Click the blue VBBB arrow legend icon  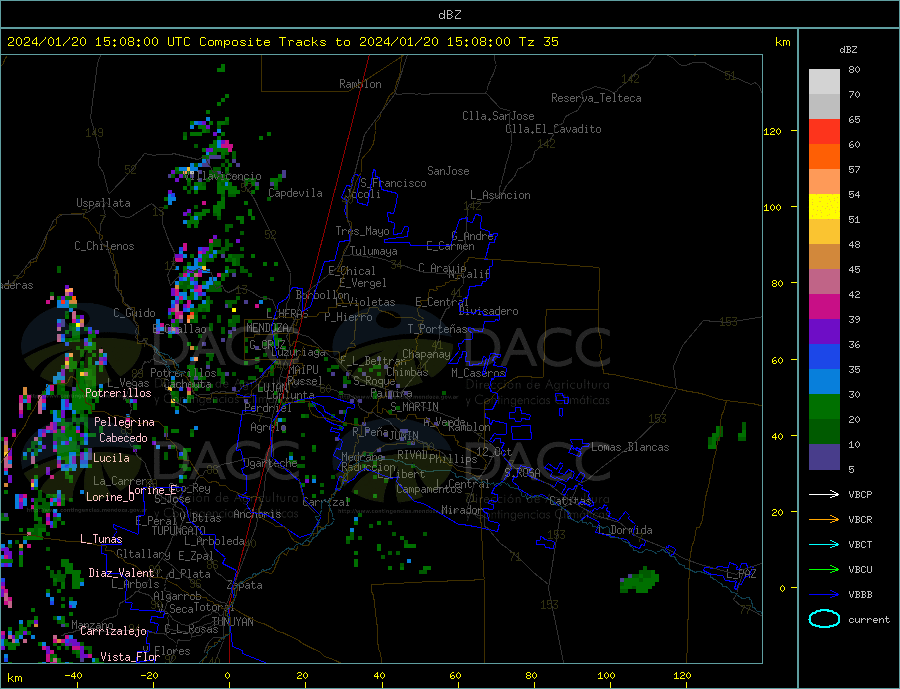click(824, 595)
